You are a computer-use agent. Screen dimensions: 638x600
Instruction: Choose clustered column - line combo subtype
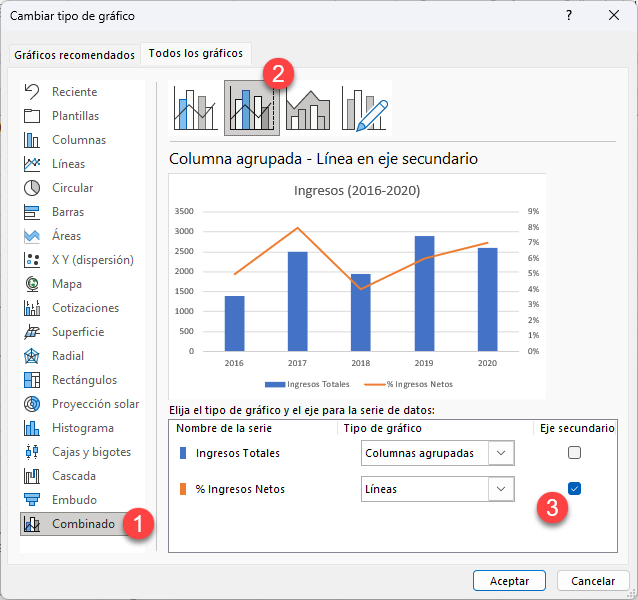tap(195, 108)
